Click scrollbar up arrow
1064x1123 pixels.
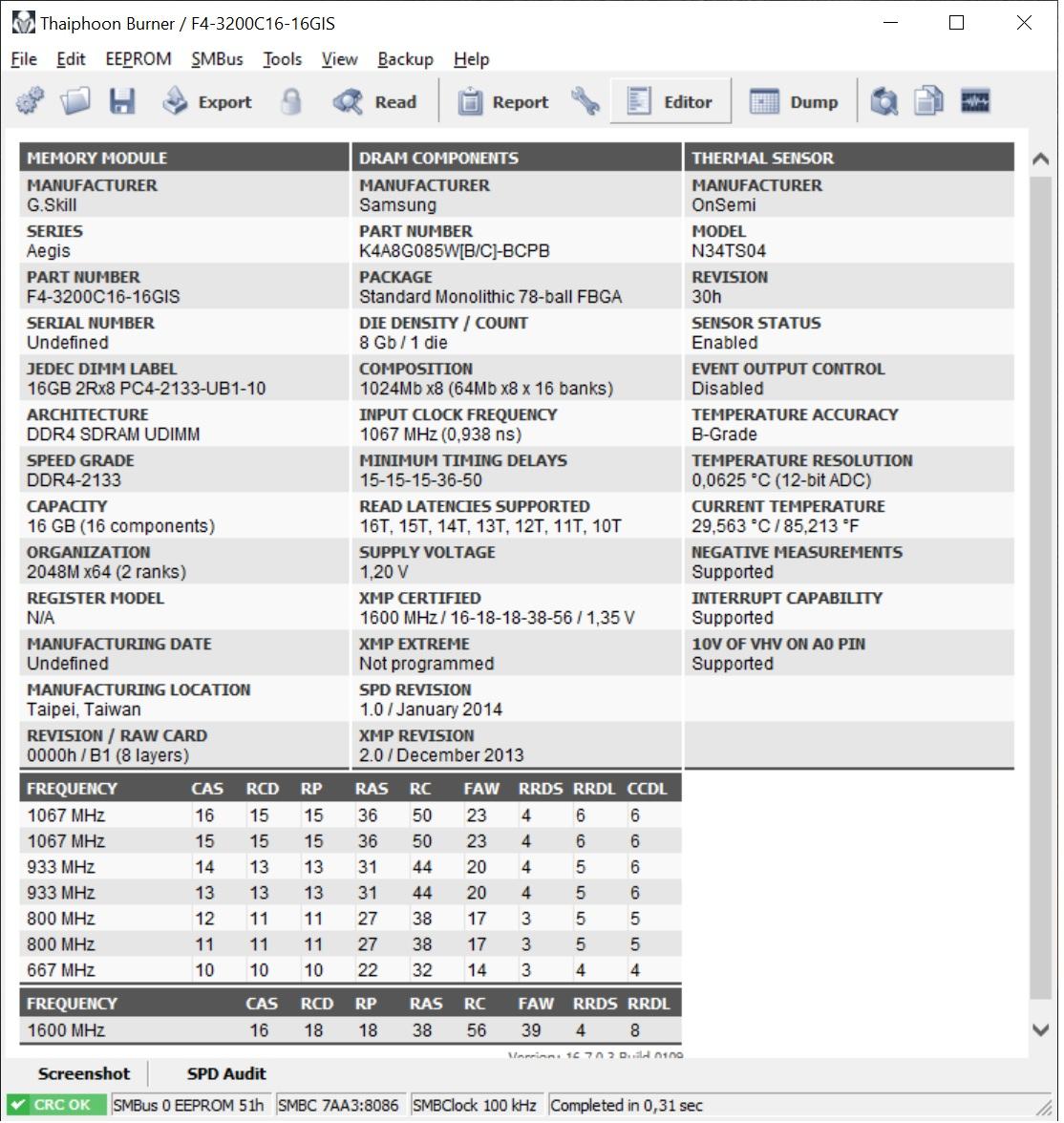pyautogui.click(x=1040, y=159)
